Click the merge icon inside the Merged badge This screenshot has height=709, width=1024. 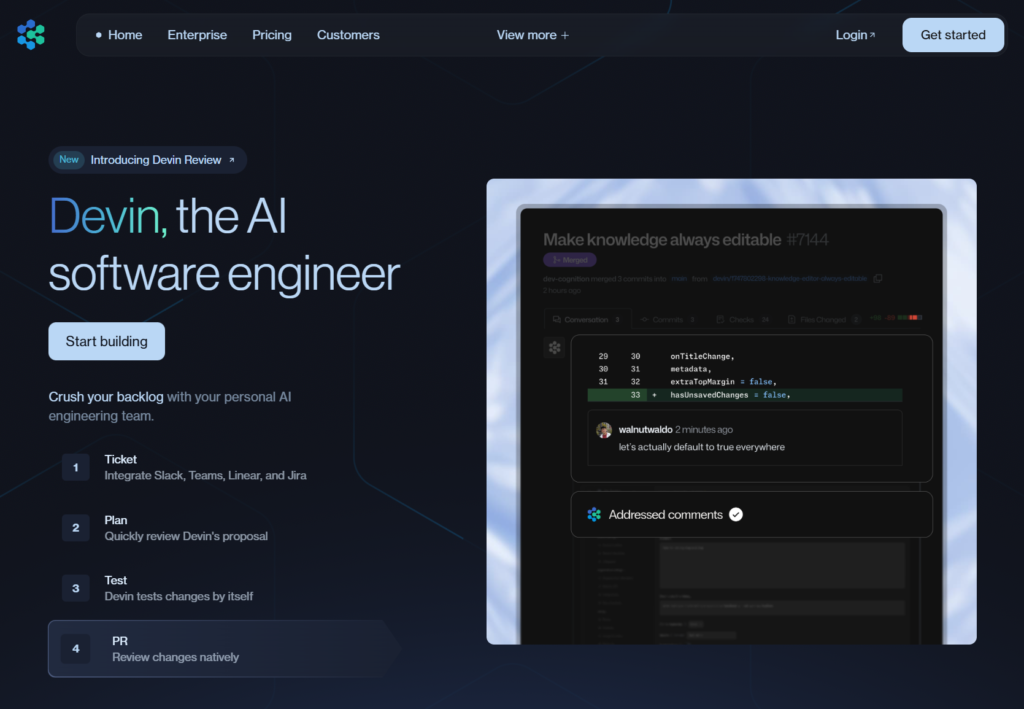(x=557, y=259)
